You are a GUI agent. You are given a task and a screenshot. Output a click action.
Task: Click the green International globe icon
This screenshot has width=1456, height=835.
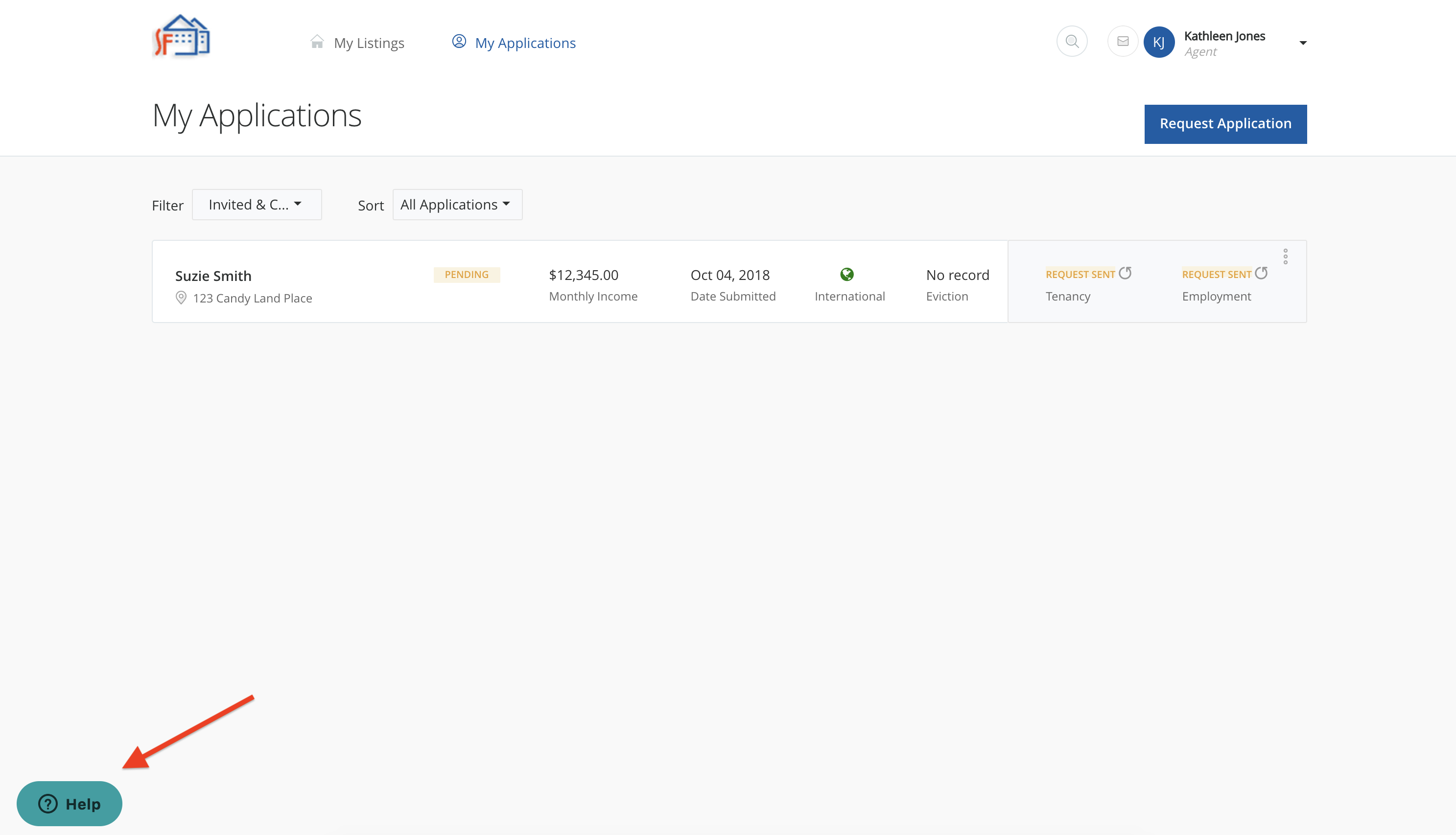(846, 275)
